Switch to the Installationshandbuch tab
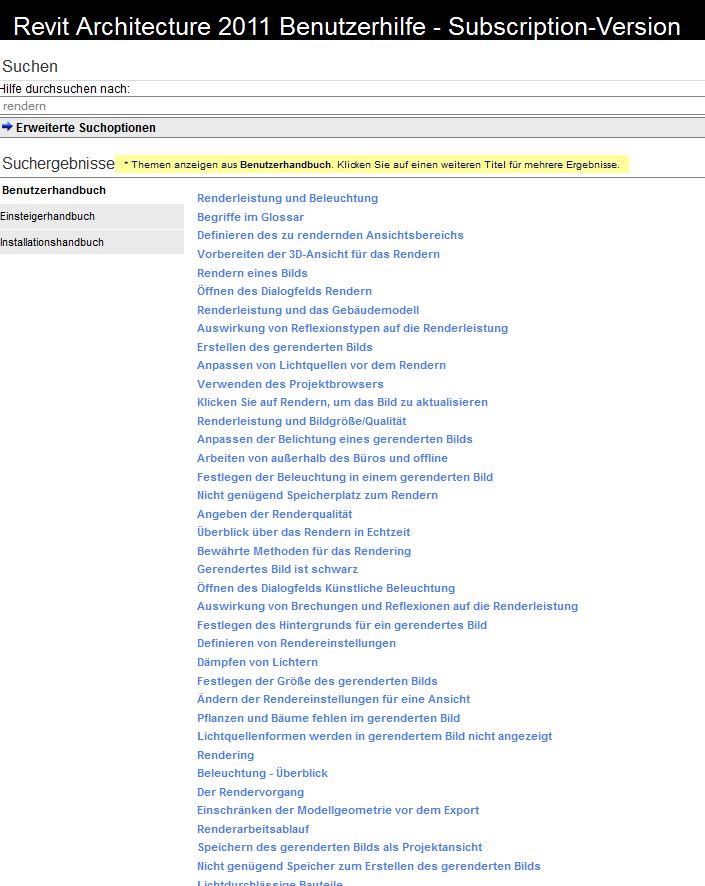The height and width of the screenshot is (886, 705). (x=92, y=242)
